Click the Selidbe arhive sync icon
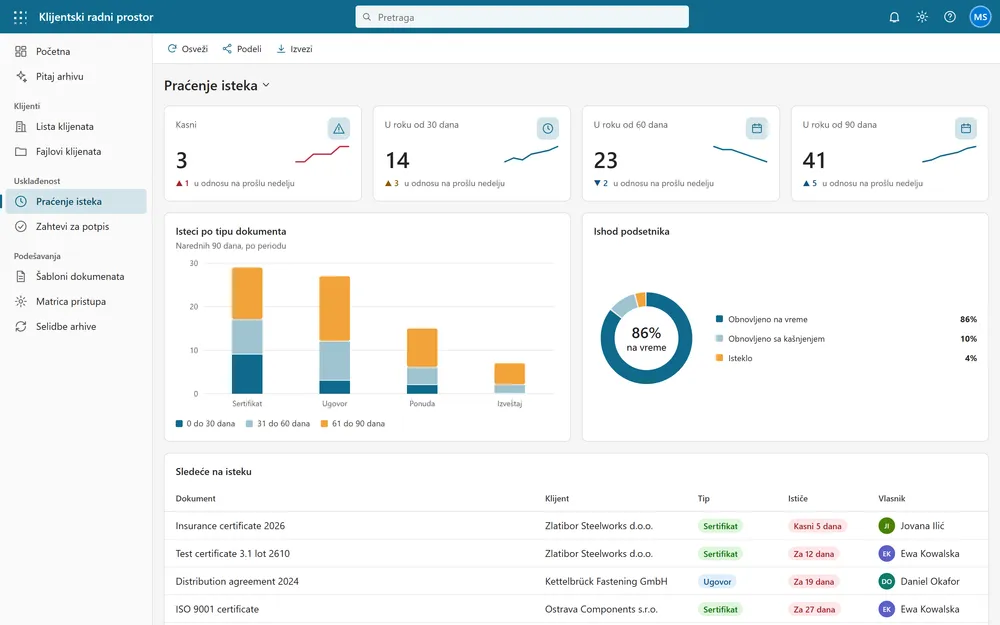1000x625 pixels. click(21, 327)
